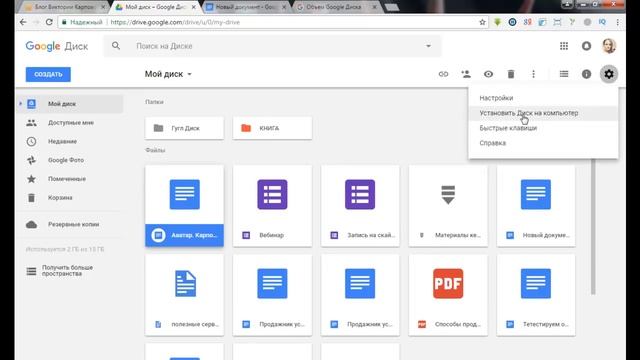Click the settings gear icon
640x360 pixels.
[x=609, y=74]
